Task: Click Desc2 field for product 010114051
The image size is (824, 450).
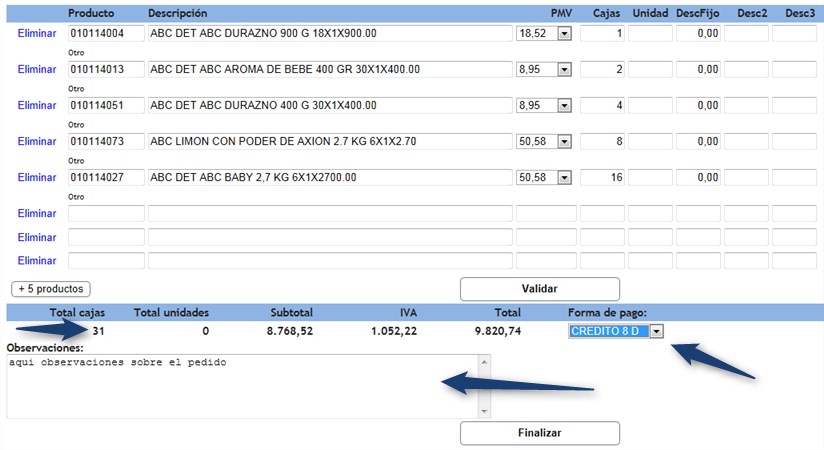Action: 747,105
